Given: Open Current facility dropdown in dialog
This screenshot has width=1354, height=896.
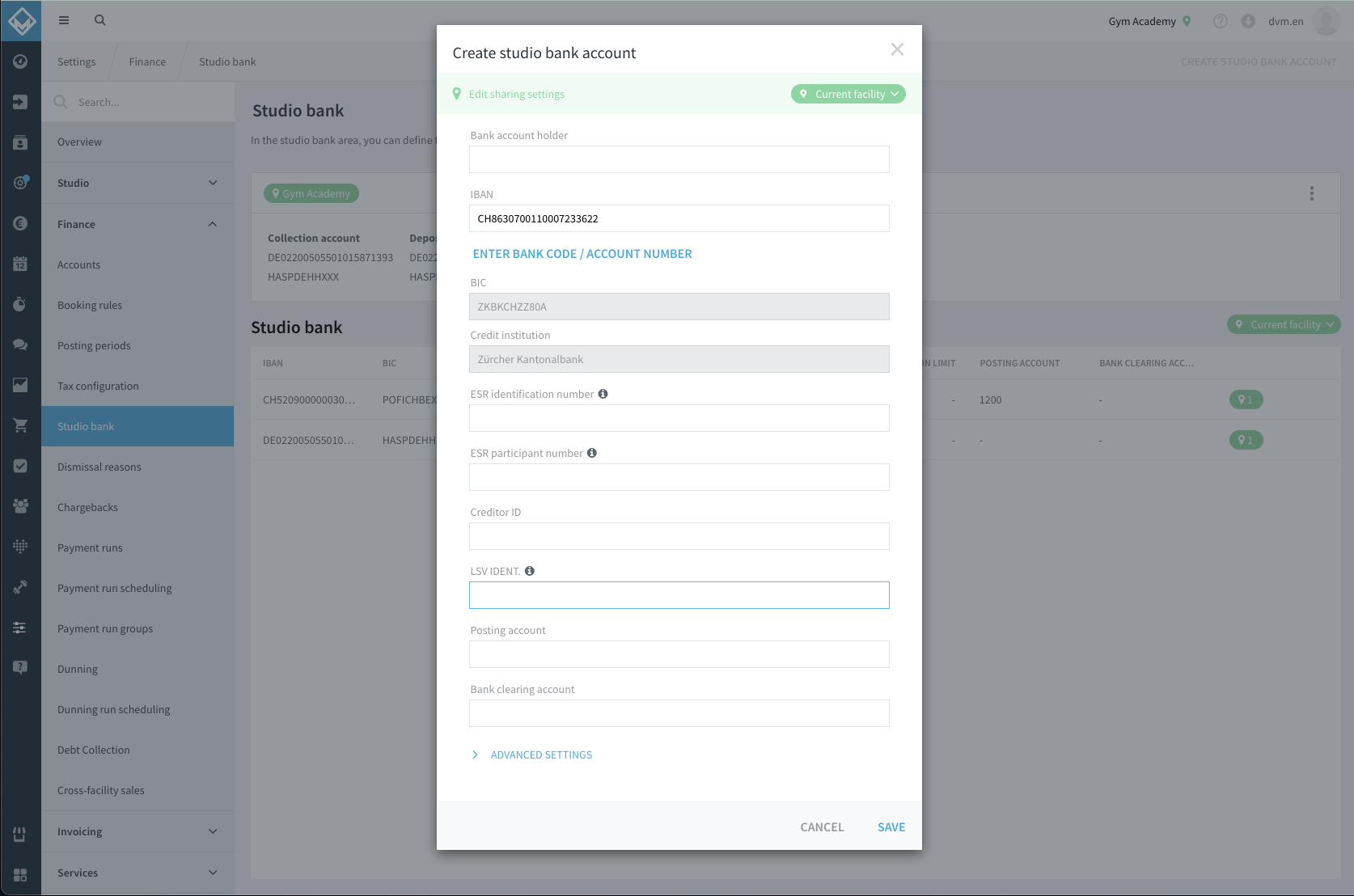Looking at the screenshot, I should [848, 94].
